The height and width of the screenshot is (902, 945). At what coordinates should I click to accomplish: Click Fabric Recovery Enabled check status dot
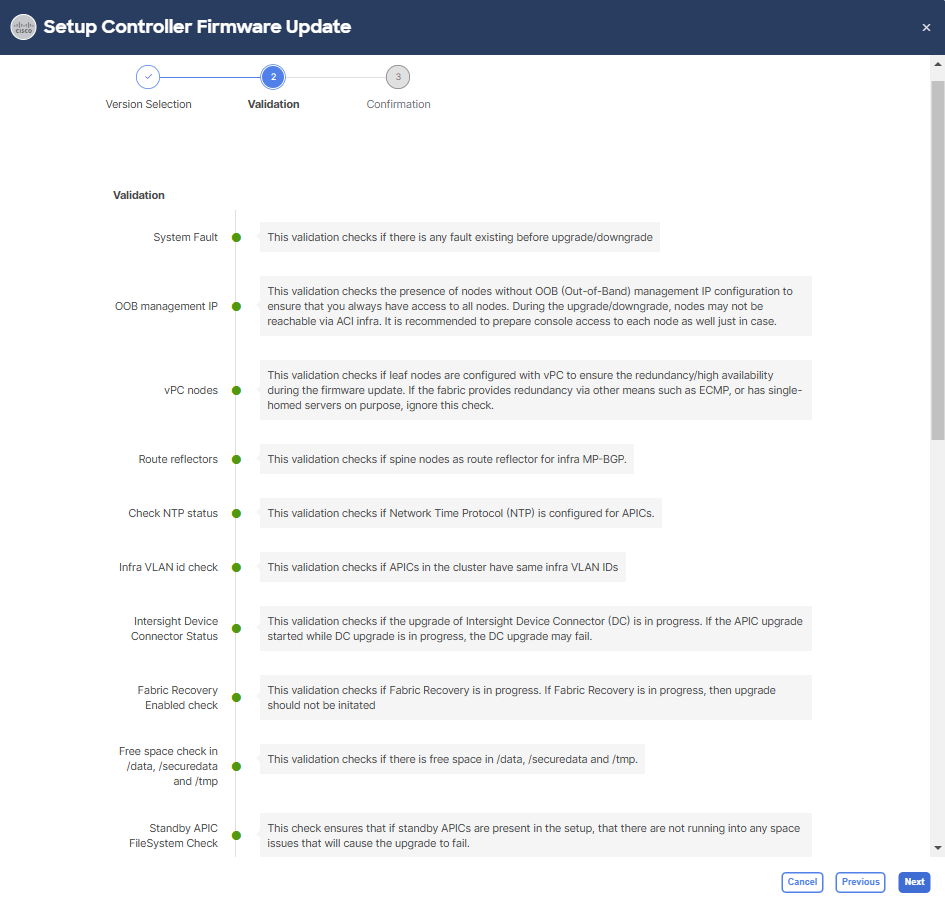pos(236,698)
